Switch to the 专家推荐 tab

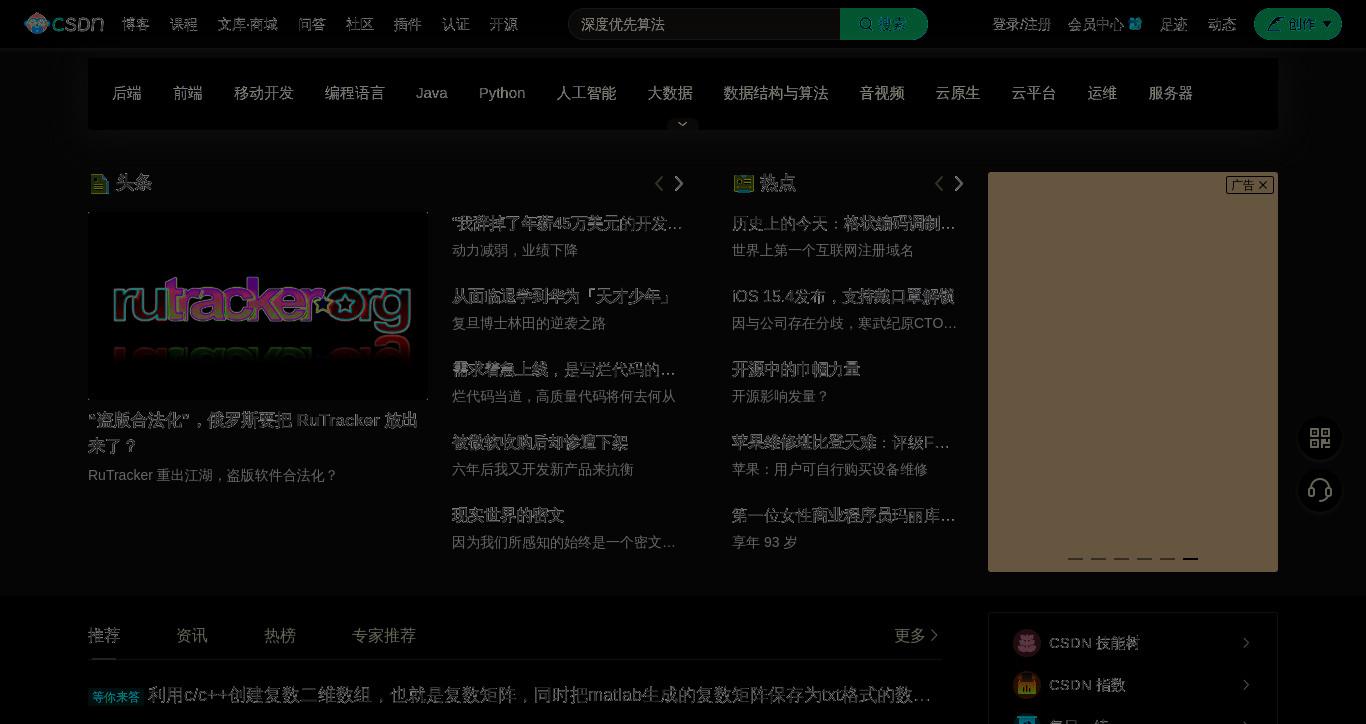pyautogui.click(x=384, y=635)
